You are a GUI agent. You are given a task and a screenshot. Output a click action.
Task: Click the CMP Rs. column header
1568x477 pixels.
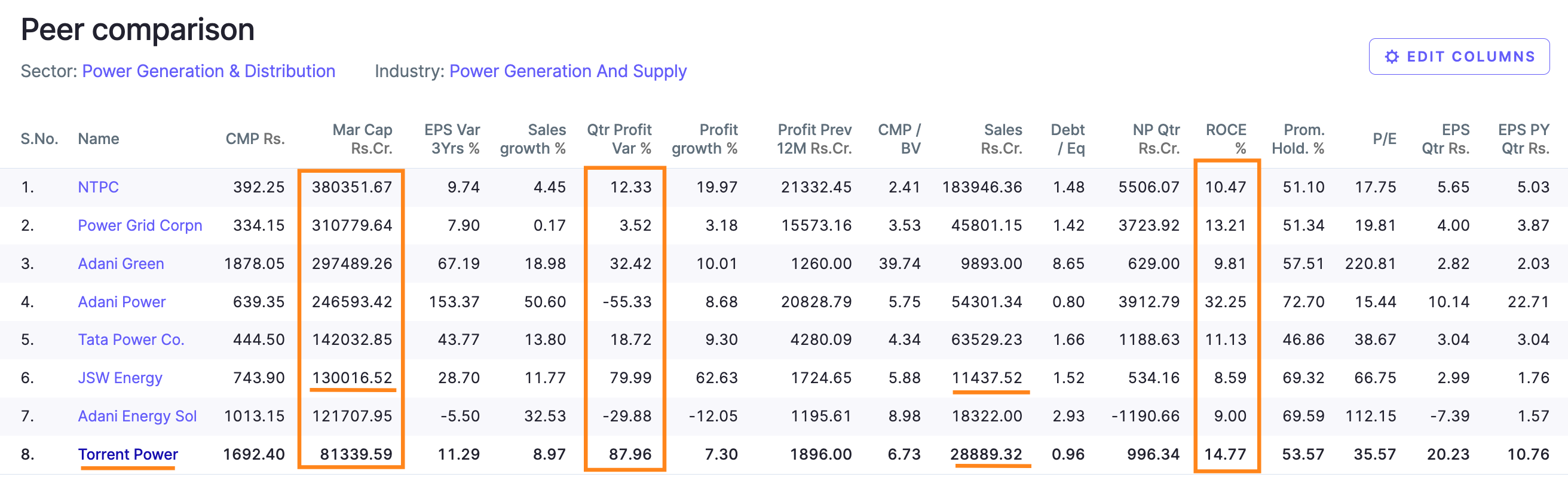pos(255,139)
